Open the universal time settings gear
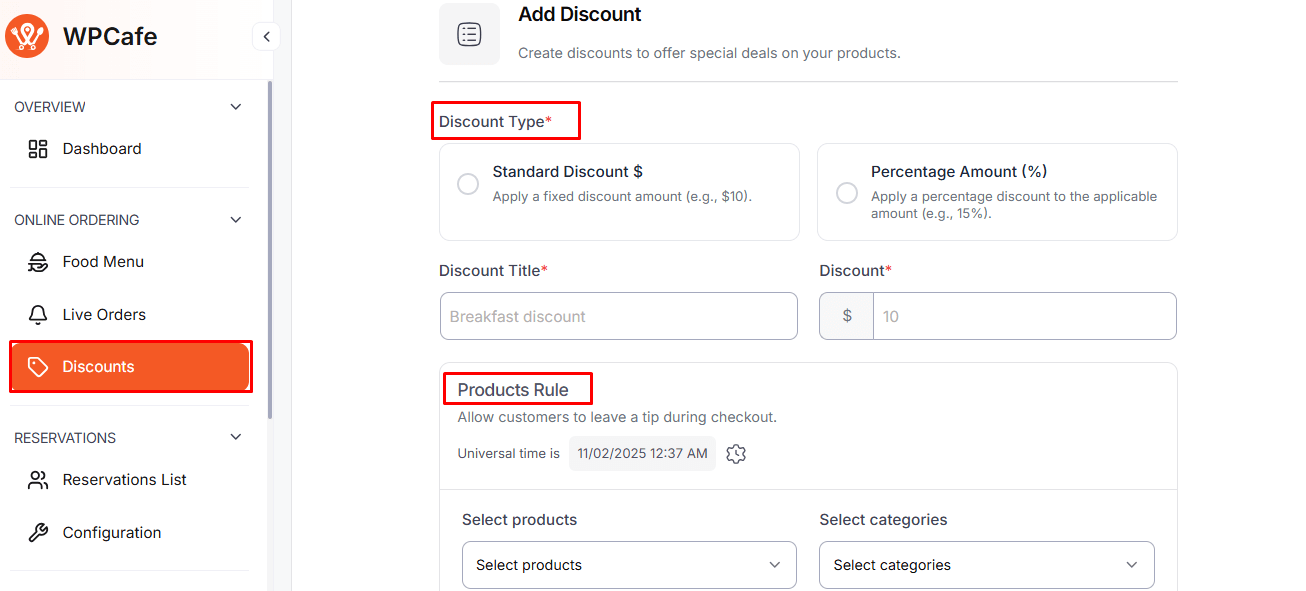1306x591 pixels. pos(737,454)
